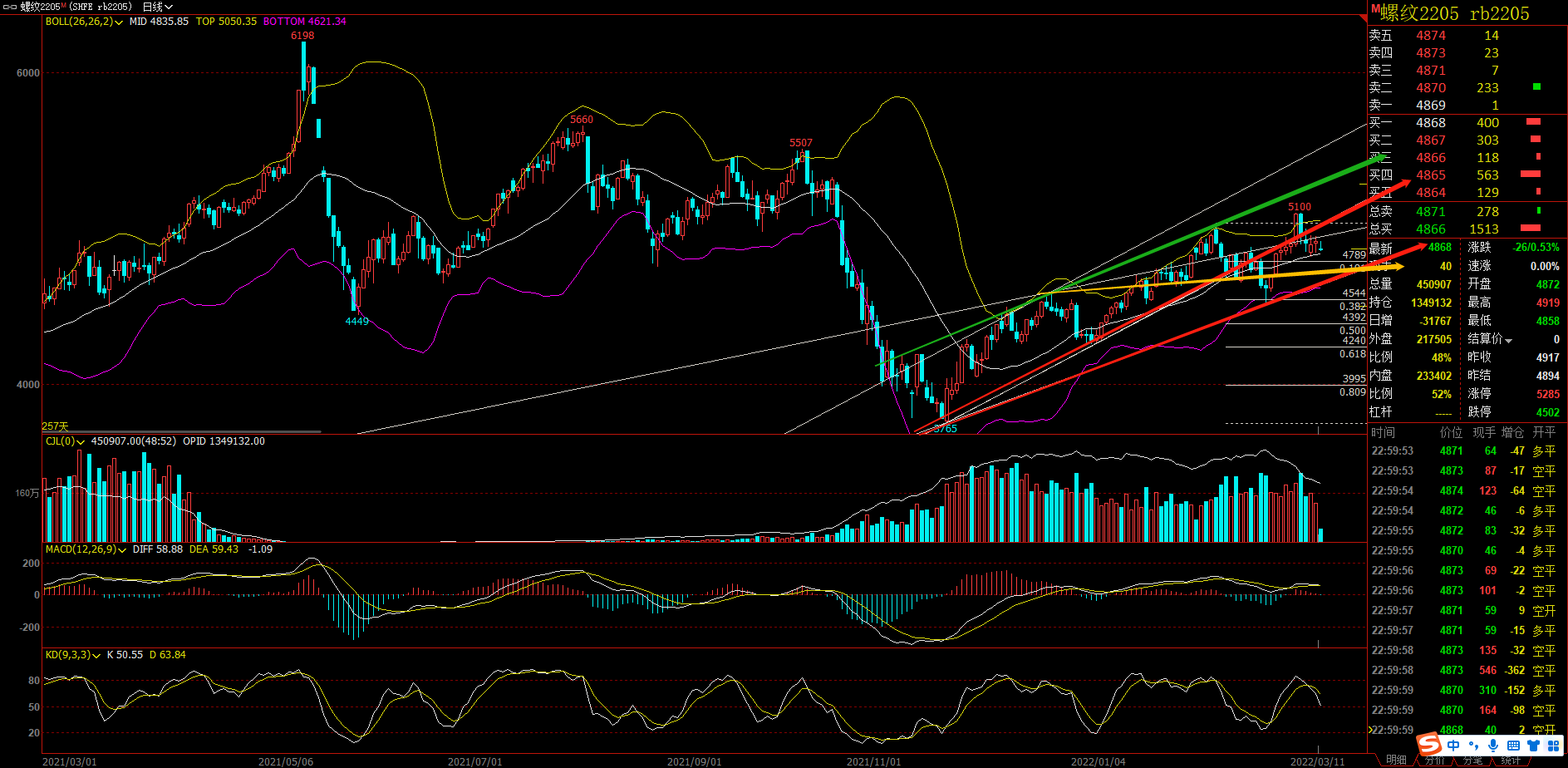Toggle Sogou Chinese/English mode 中
Screen dimensions: 1568x768
(1453, 746)
